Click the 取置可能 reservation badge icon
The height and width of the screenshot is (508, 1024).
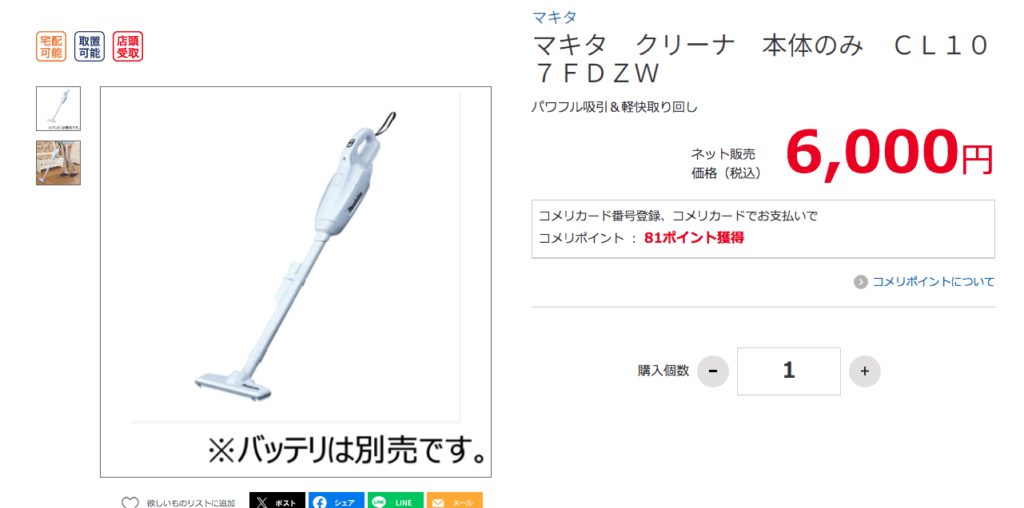tap(89, 46)
